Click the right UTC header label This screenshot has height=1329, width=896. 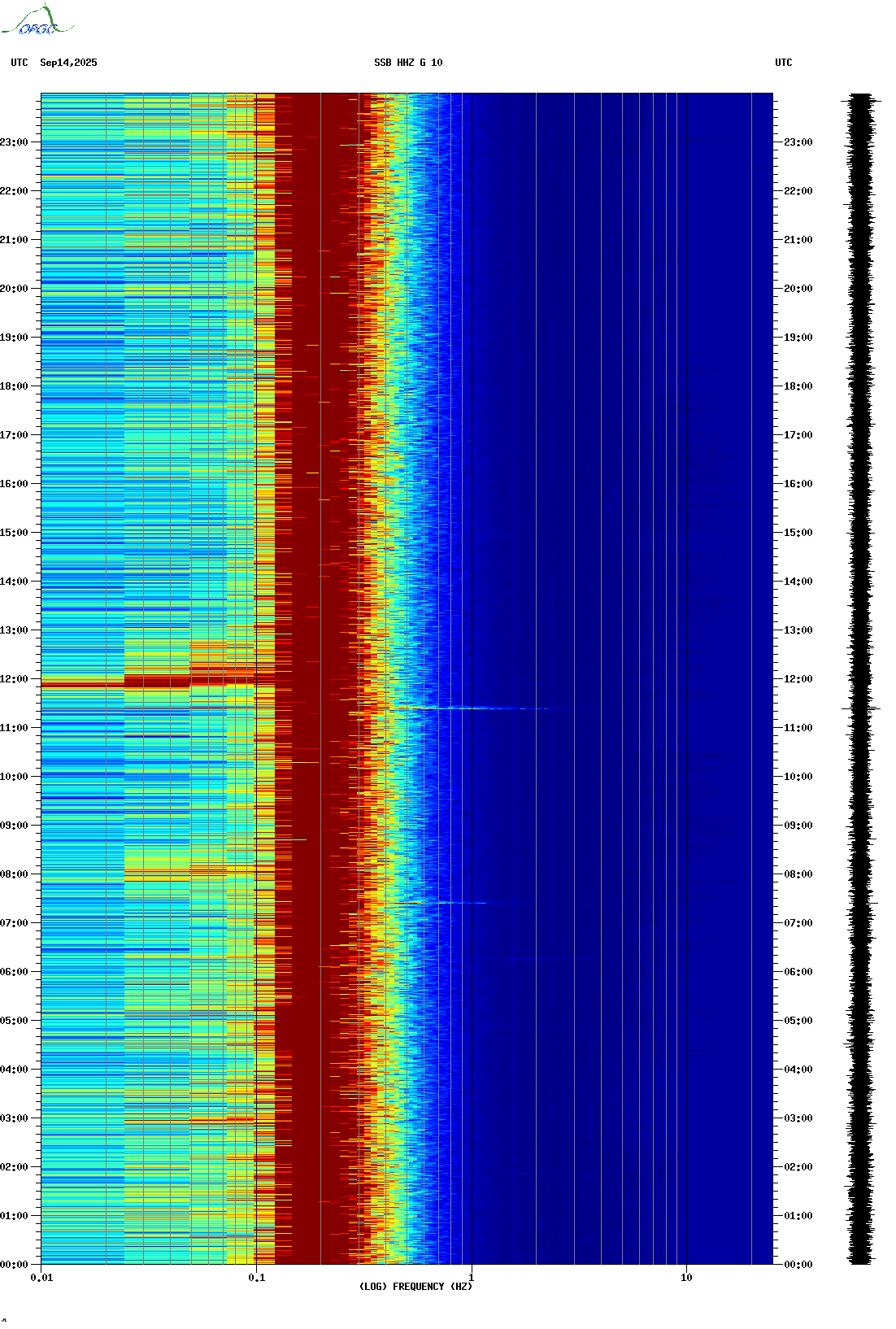point(784,63)
